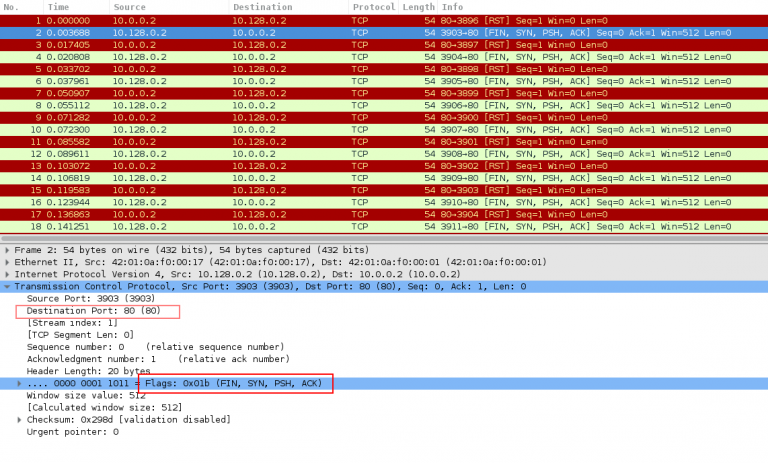Image resolution: width=768 pixels, height=463 pixels.
Task: Expand the Flags 0x01b field
Action: pyautogui.click(x=20, y=383)
